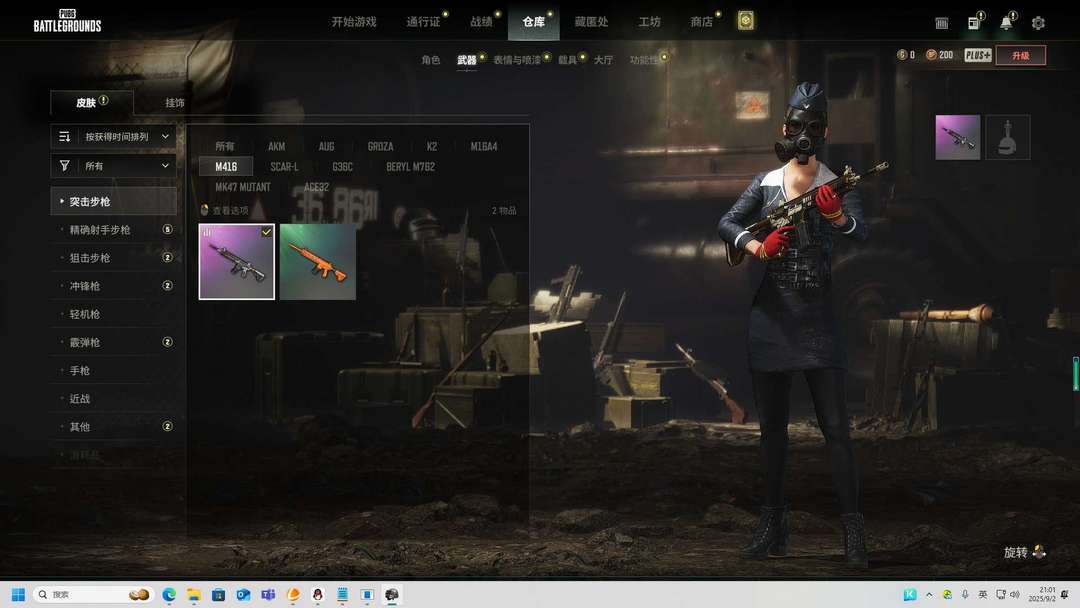The width and height of the screenshot is (1080, 608).
Task: Open the 其他 category
Action: click(114, 427)
